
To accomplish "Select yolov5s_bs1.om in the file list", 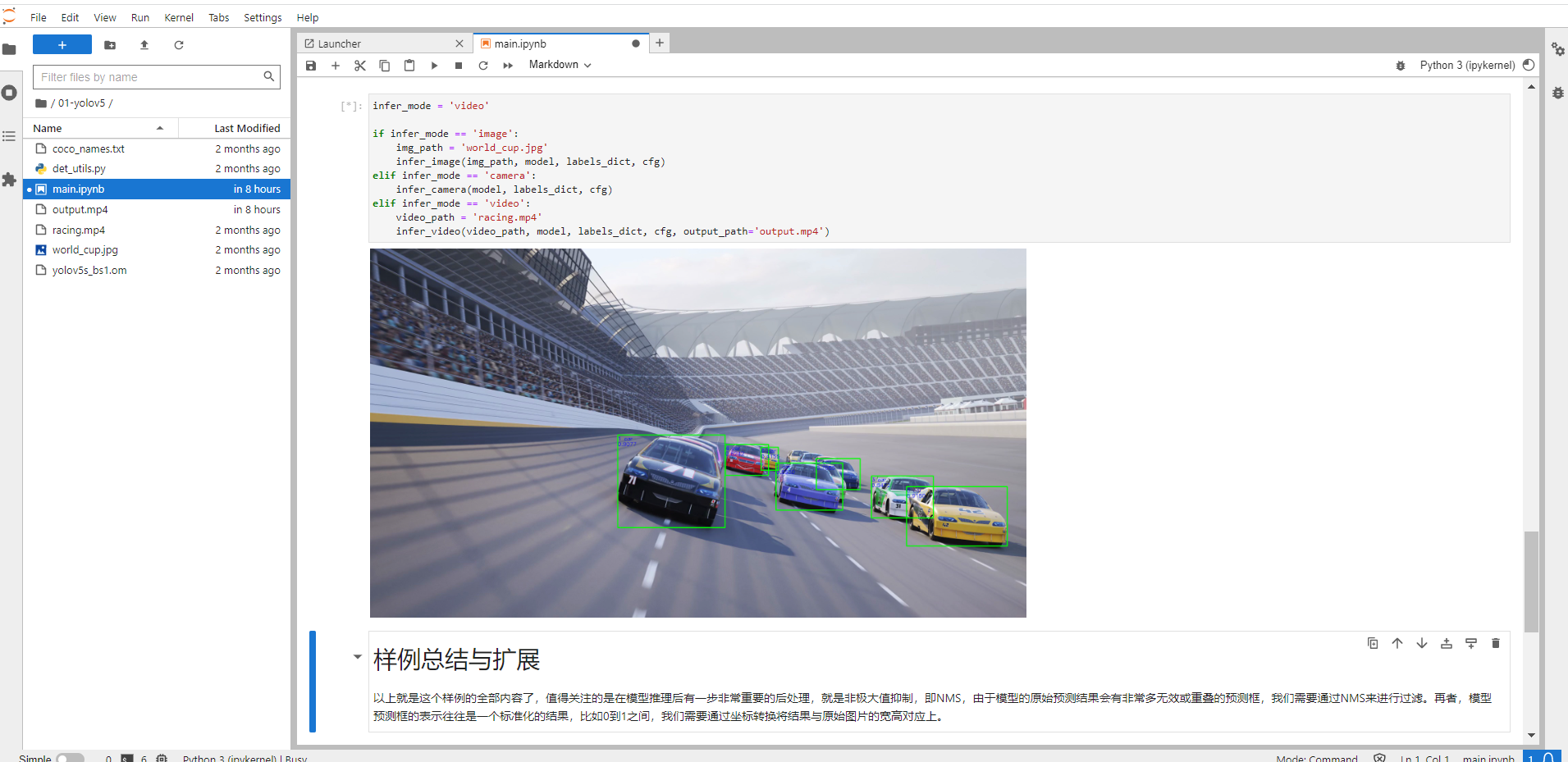I will [157, 270].
